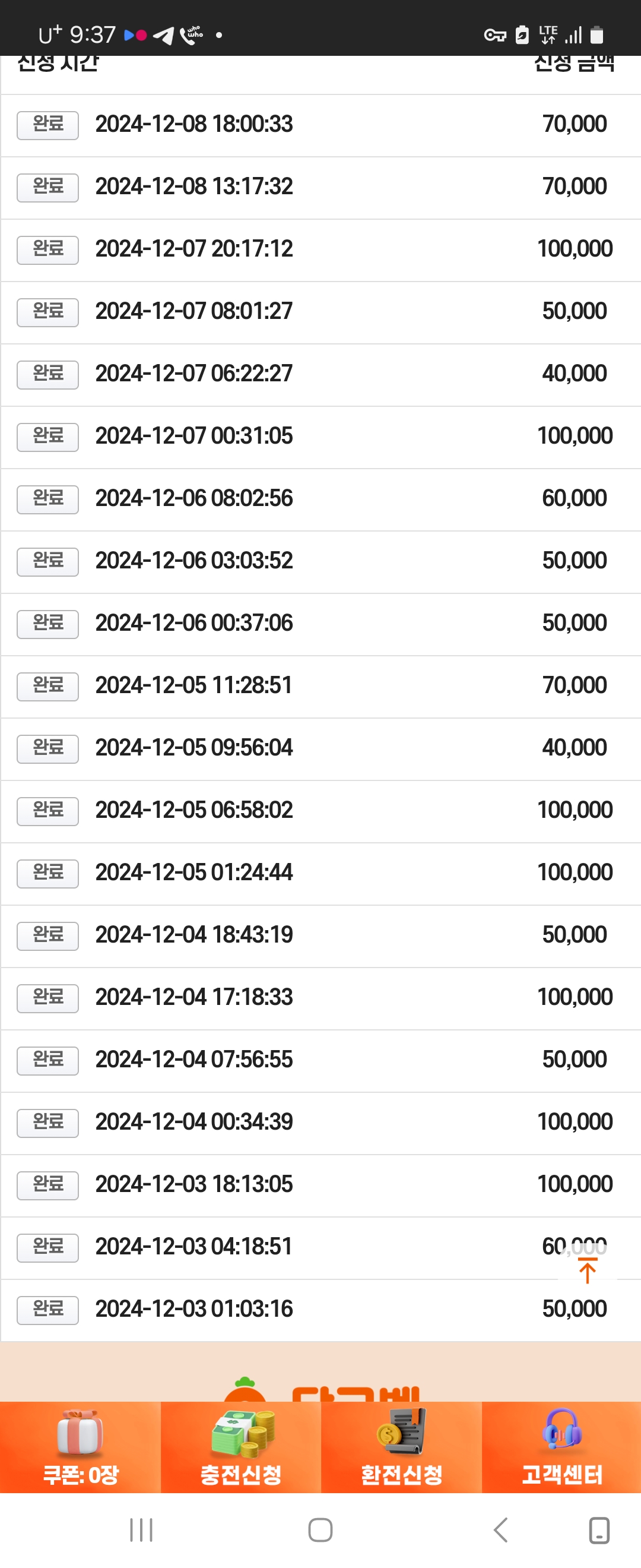The height and width of the screenshot is (1568, 641).
Task: Tap the 완료 badge for 2024-12-07 20:17:12
Action: tap(47, 249)
